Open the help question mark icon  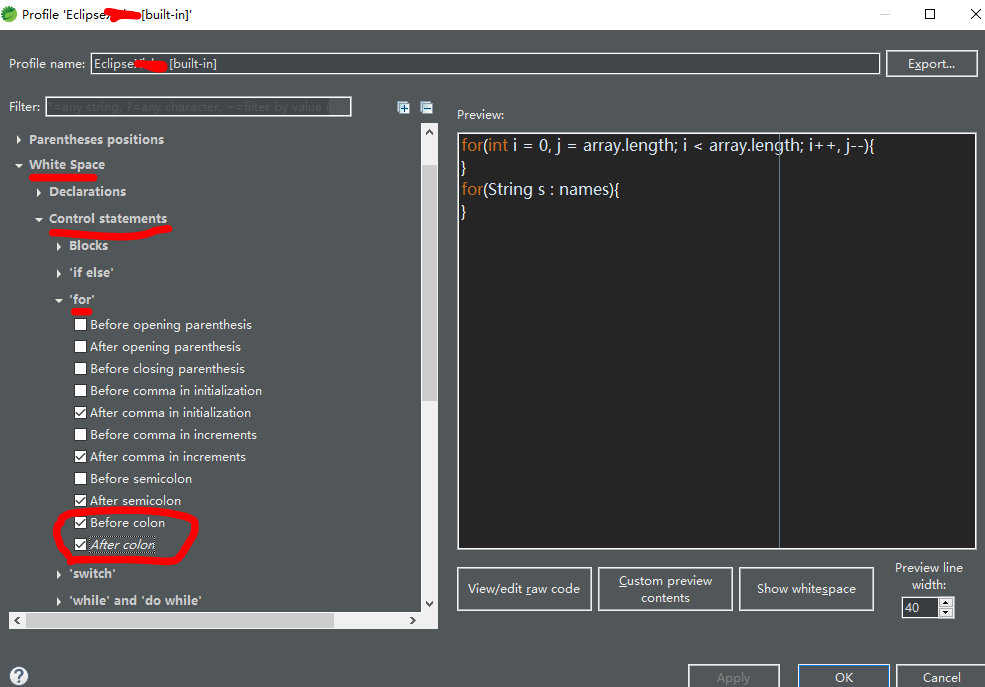click(x=19, y=676)
